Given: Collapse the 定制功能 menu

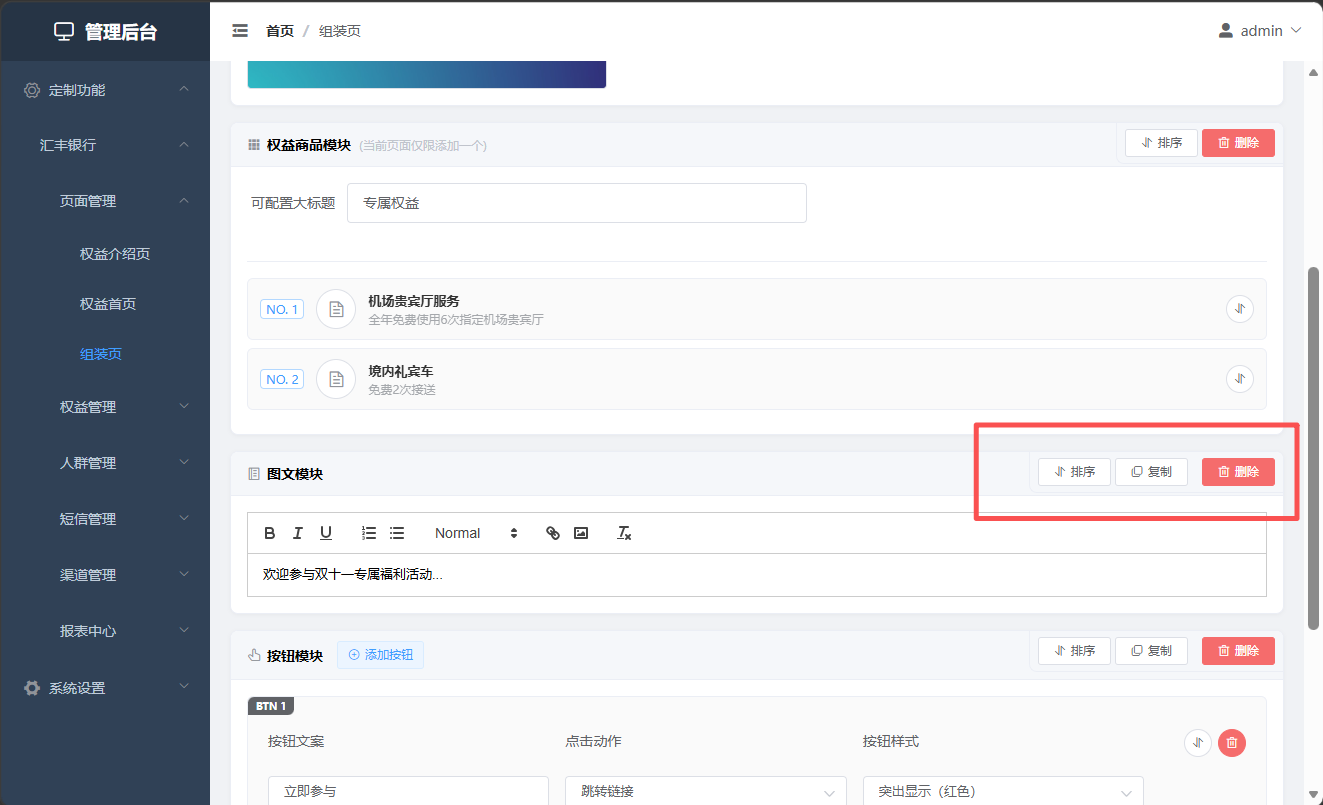Looking at the screenshot, I should [x=105, y=90].
